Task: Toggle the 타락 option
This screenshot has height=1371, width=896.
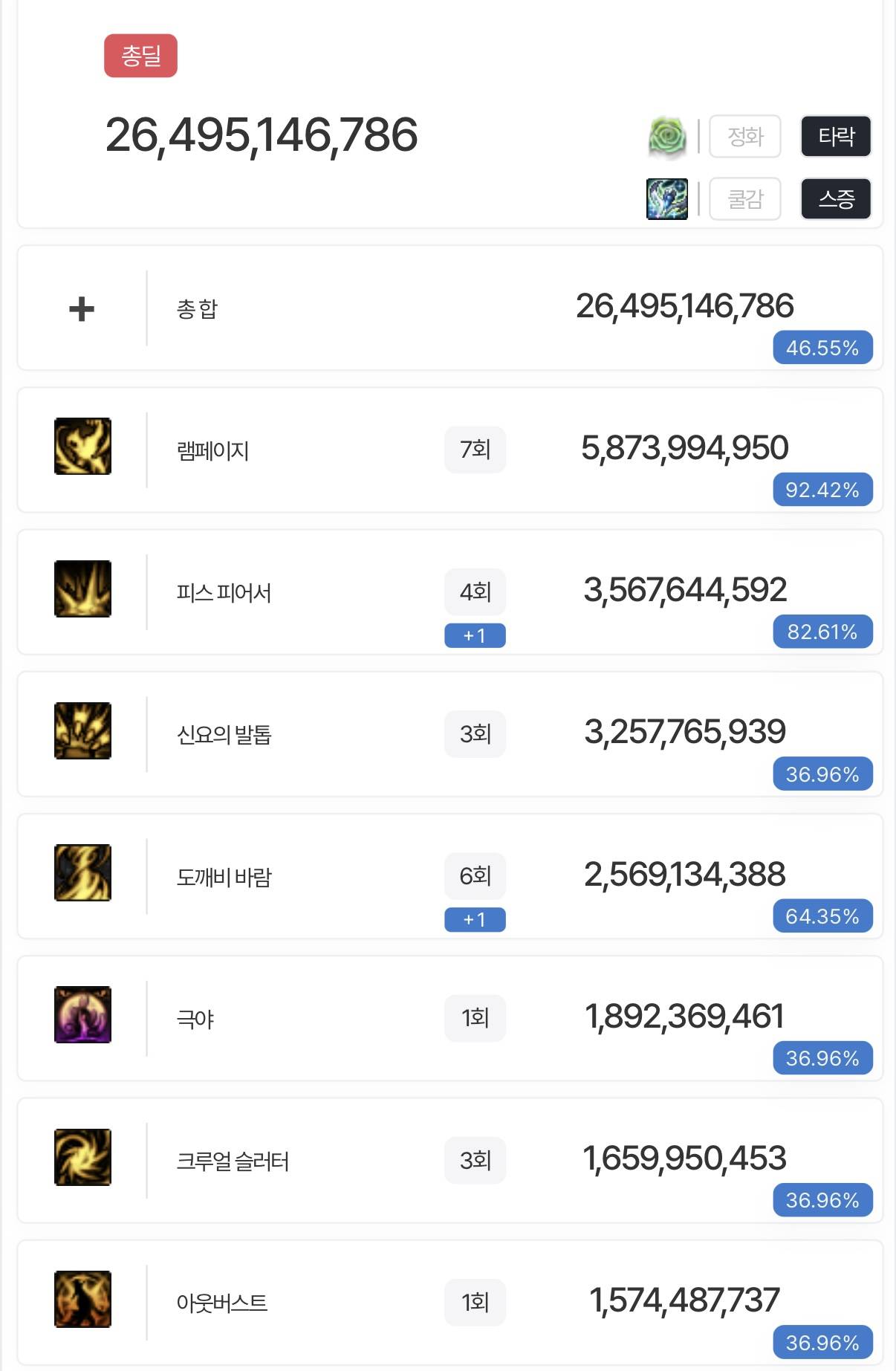Action: coord(836,137)
